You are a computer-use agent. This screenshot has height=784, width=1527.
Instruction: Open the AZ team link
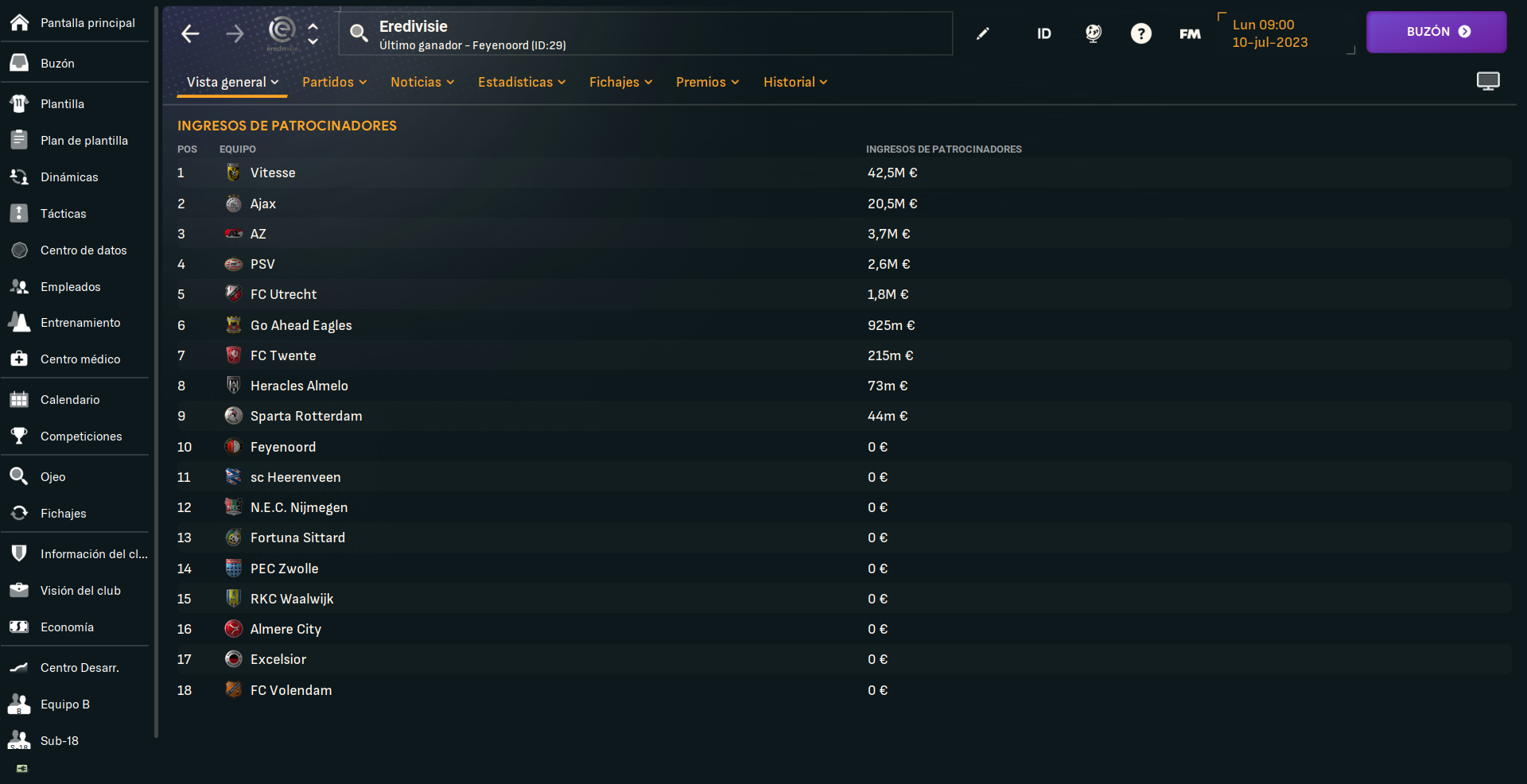tap(258, 234)
